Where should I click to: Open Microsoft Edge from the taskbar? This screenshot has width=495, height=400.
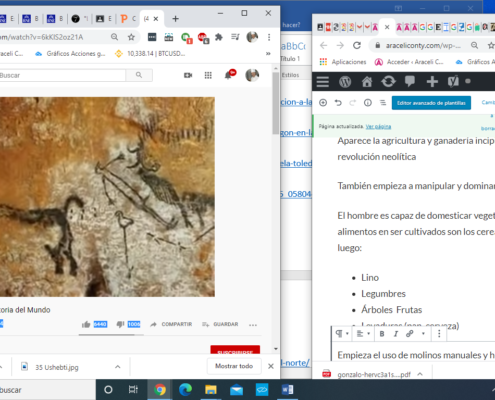[185, 390]
